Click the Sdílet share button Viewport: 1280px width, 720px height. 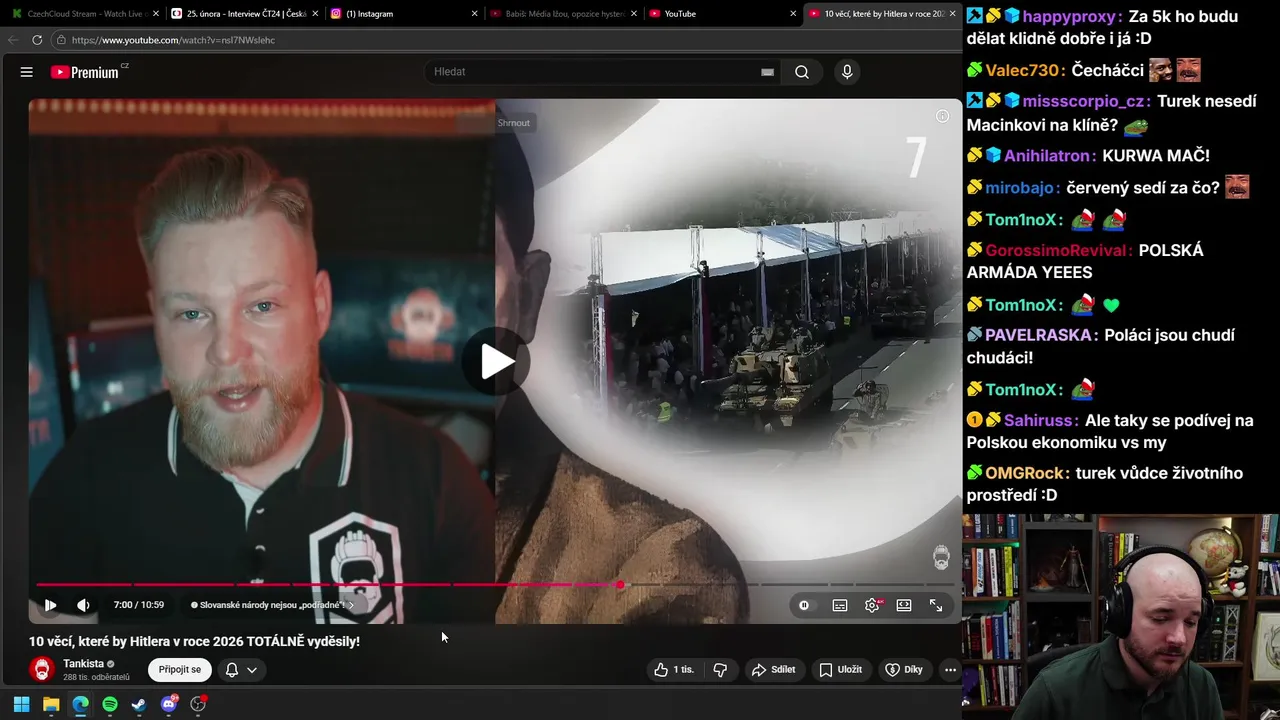pyautogui.click(x=774, y=669)
